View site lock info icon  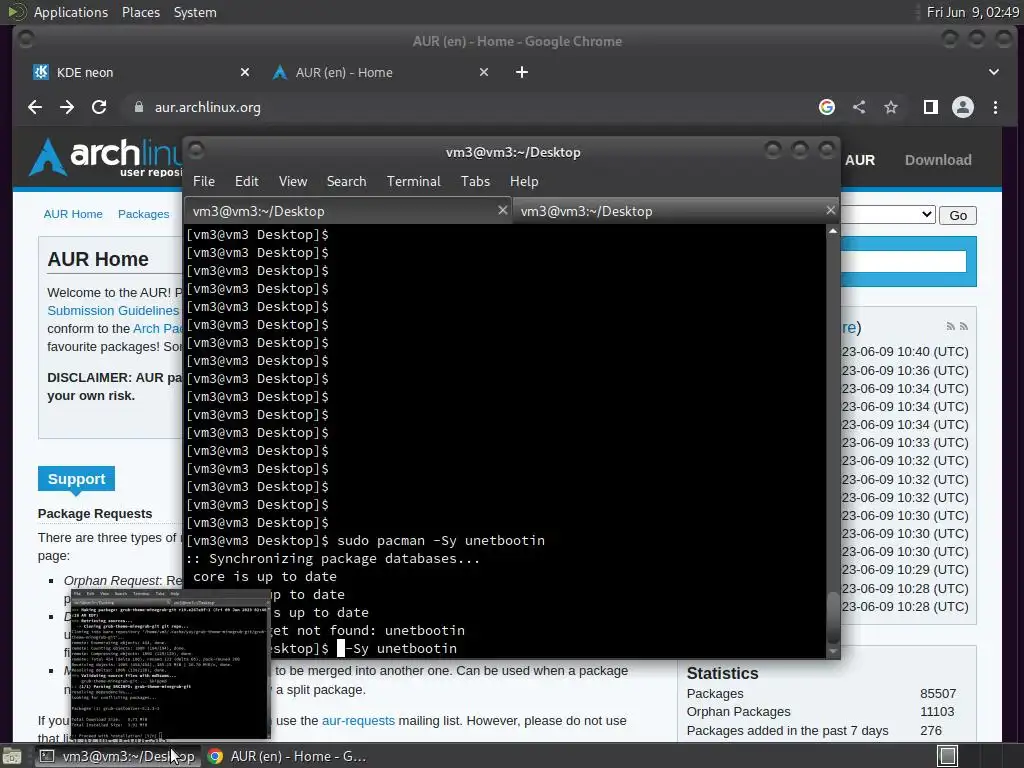pos(138,107)
